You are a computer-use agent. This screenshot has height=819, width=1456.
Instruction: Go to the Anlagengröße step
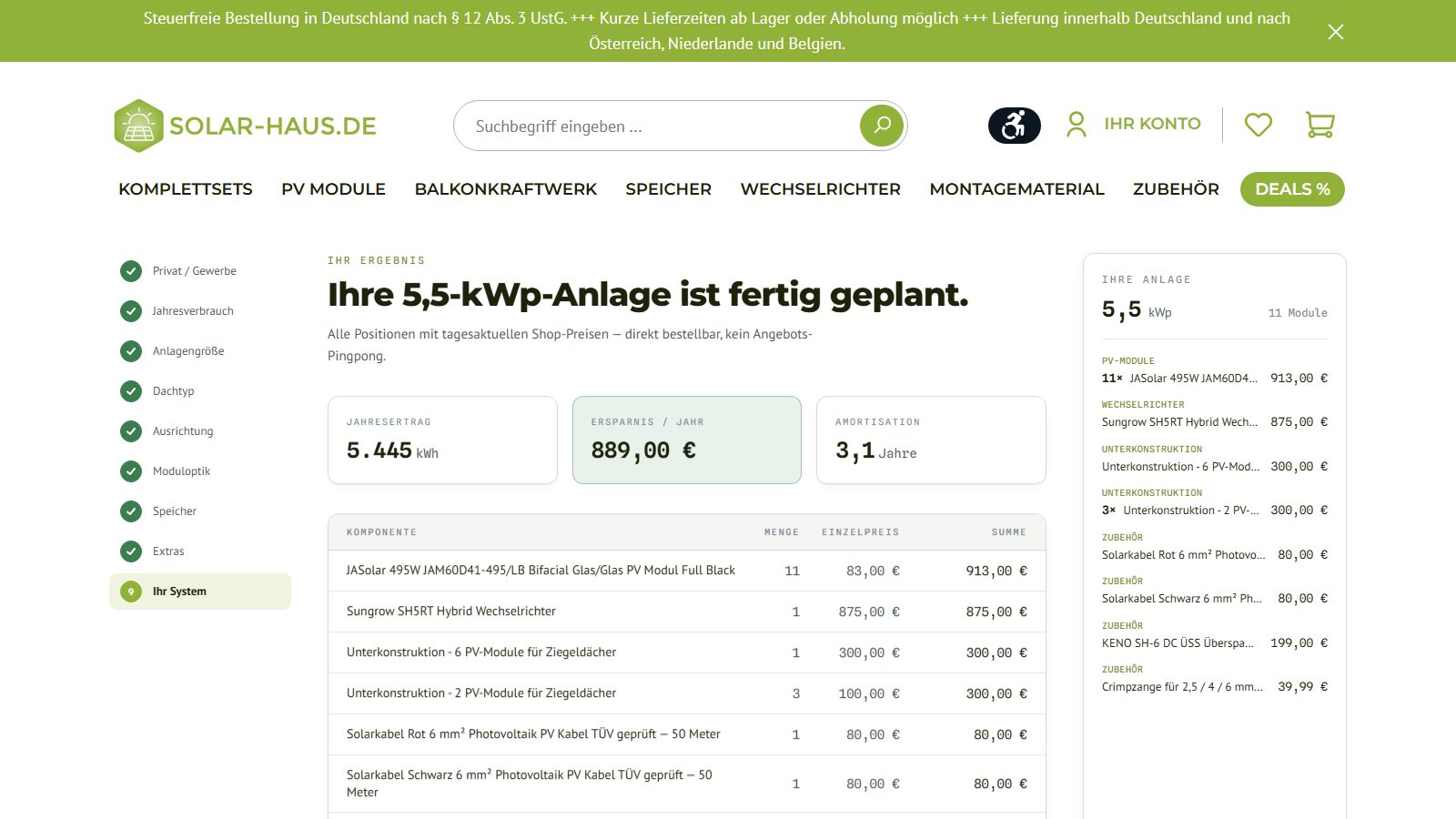(200, 351)
